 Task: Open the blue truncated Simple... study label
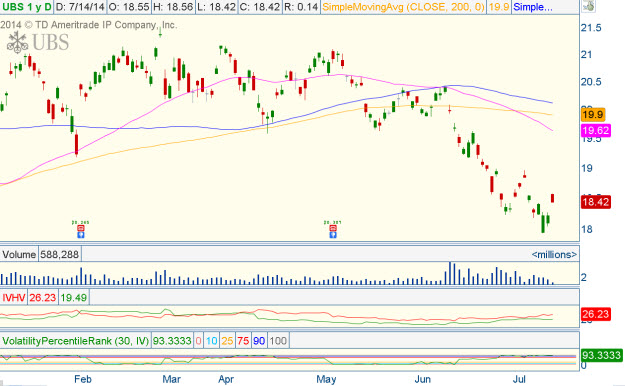(x=533, y=7)
